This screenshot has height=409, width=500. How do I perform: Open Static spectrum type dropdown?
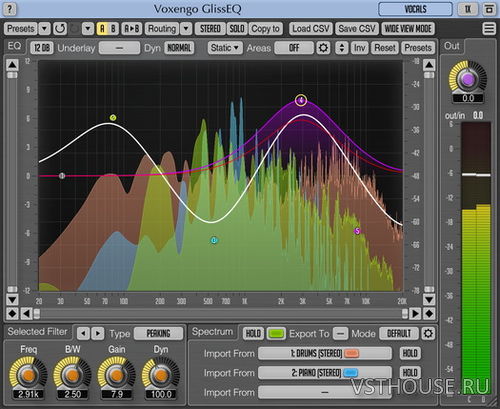point(225,48)
